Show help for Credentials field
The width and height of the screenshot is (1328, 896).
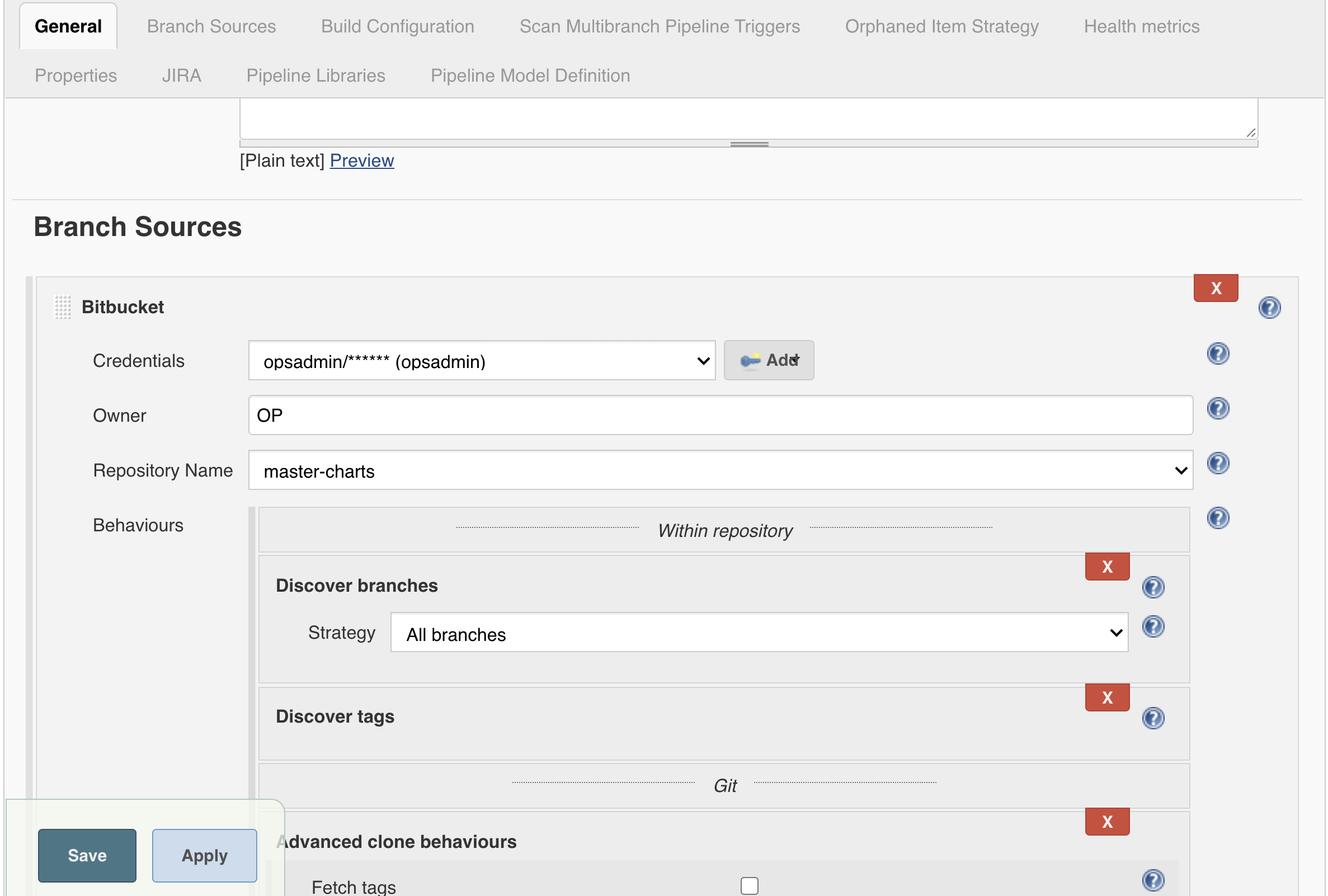pos(1218,353)
